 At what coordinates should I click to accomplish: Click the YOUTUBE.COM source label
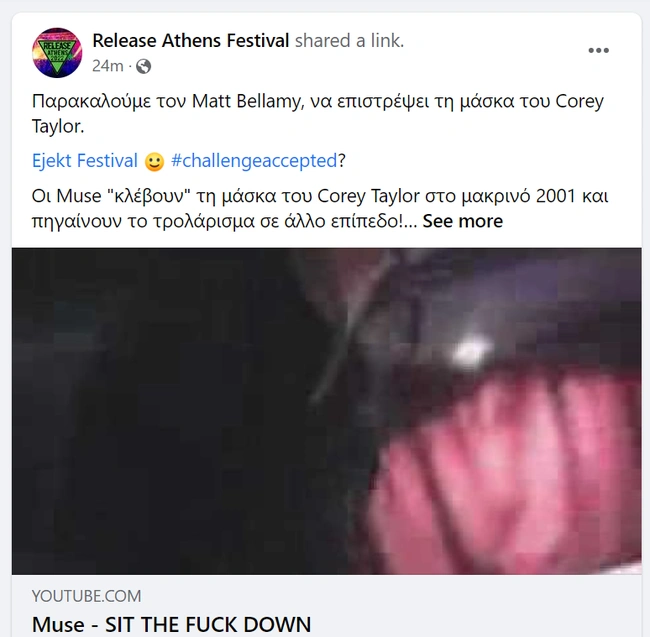point(86,596)
